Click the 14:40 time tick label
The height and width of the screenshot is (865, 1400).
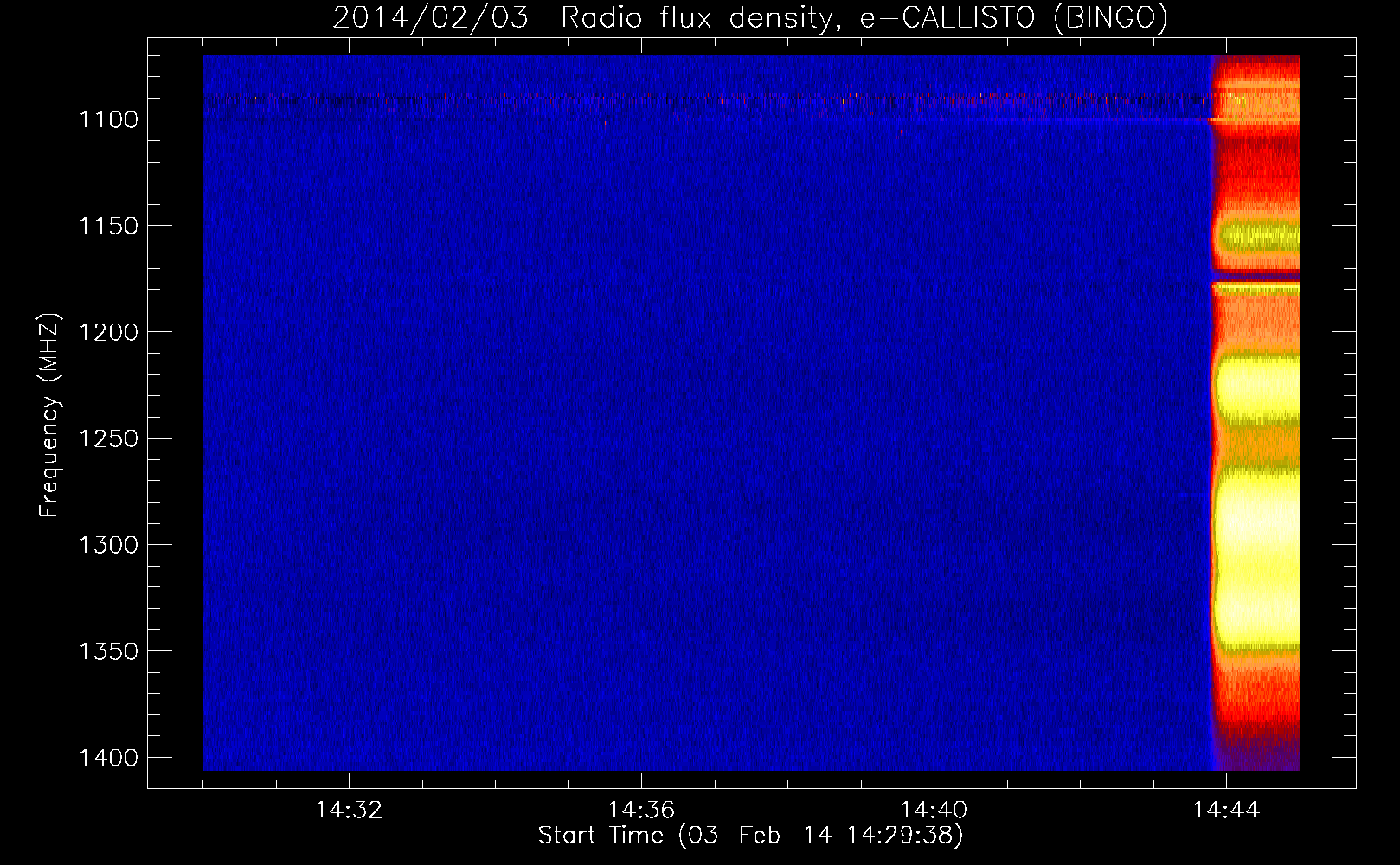coord(934,811)
